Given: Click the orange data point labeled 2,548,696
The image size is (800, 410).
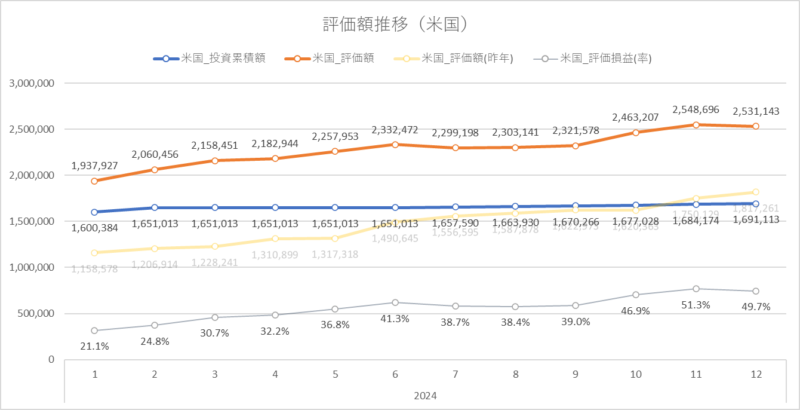Looking at the screenshot, I should [696, 124].
